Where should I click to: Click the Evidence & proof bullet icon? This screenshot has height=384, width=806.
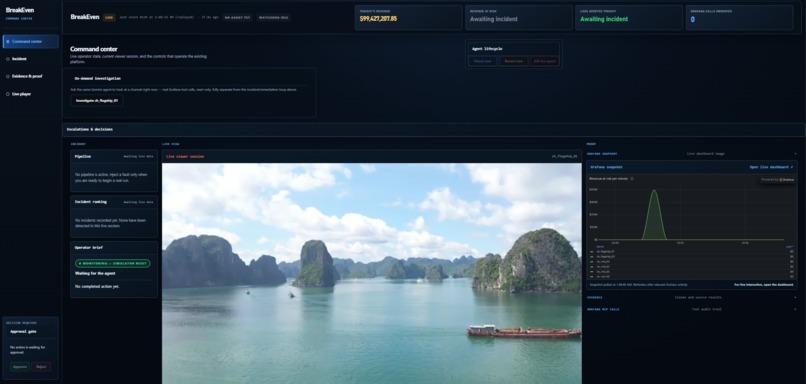8,76
